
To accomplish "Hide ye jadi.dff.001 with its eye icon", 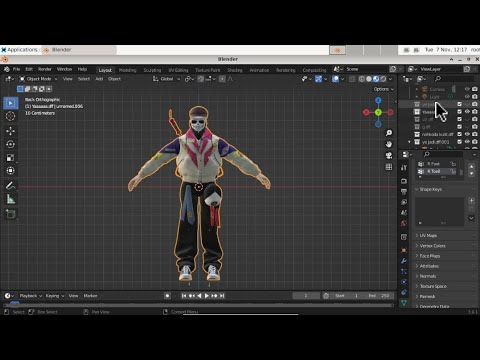I will coord(467,142).
